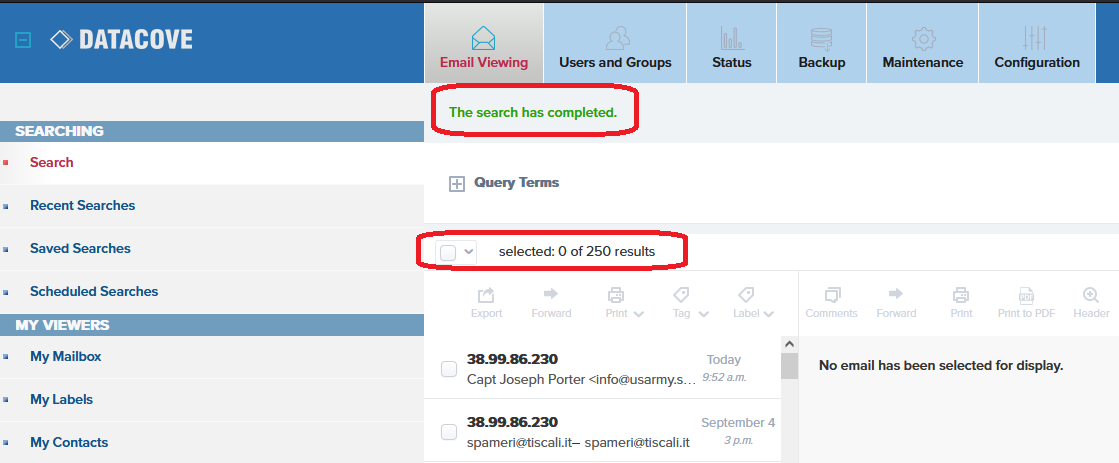Open the Configuration tab
The height and width of the screenshot is (463, 1119).
click(x=1037, y=44)
